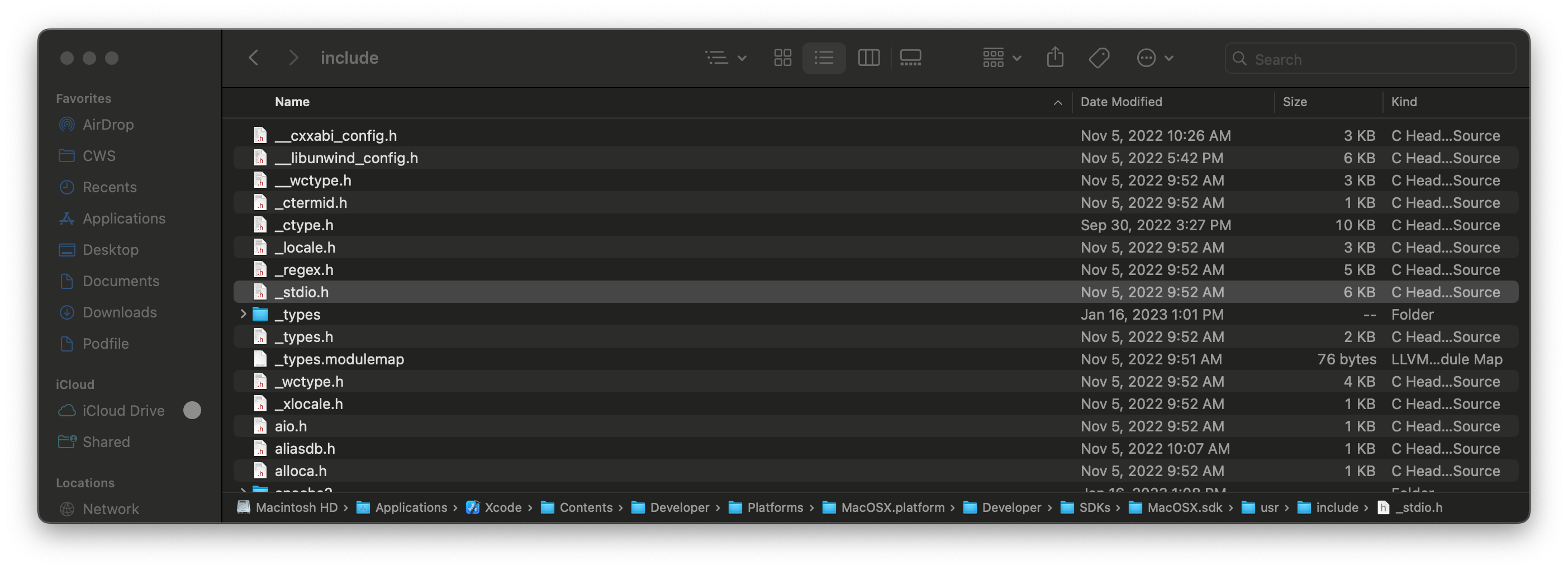Click the Share toolbar icon

[1054, 58]
